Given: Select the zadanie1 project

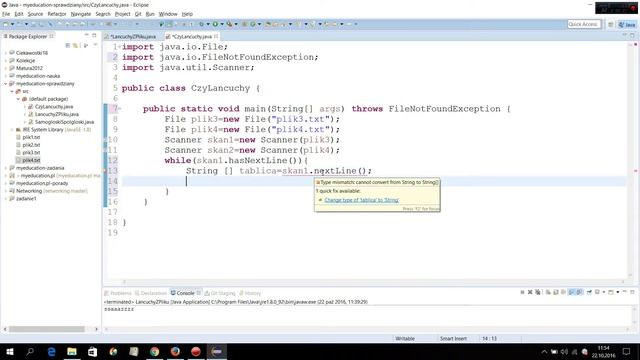Looking at the screenshot, I should (26, 199).
